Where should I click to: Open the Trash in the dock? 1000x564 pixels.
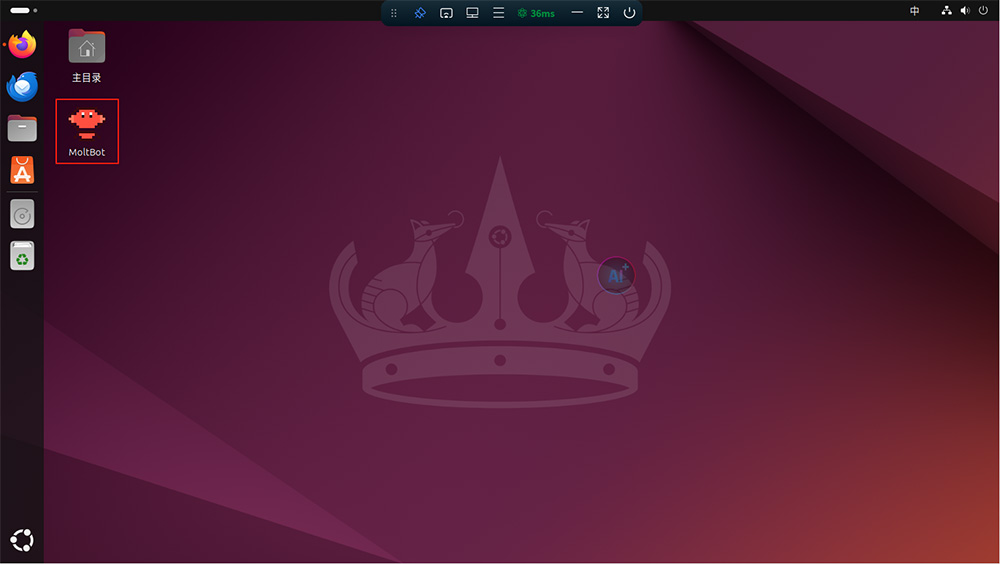pyautogui.click(x=22, y=256)
